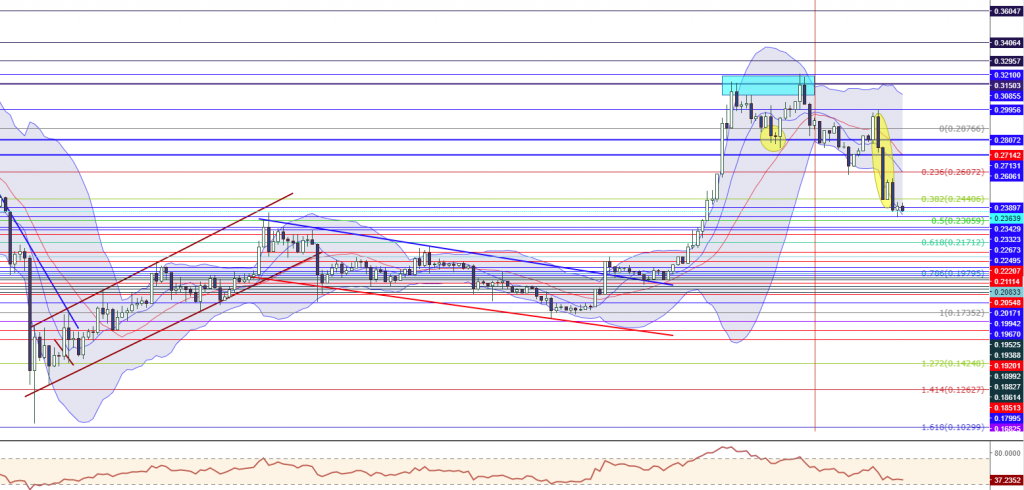The image size is (1024, 490).
Task: Click the small yellow ellipse near 0.28072
Action: (x=773, y=139)
